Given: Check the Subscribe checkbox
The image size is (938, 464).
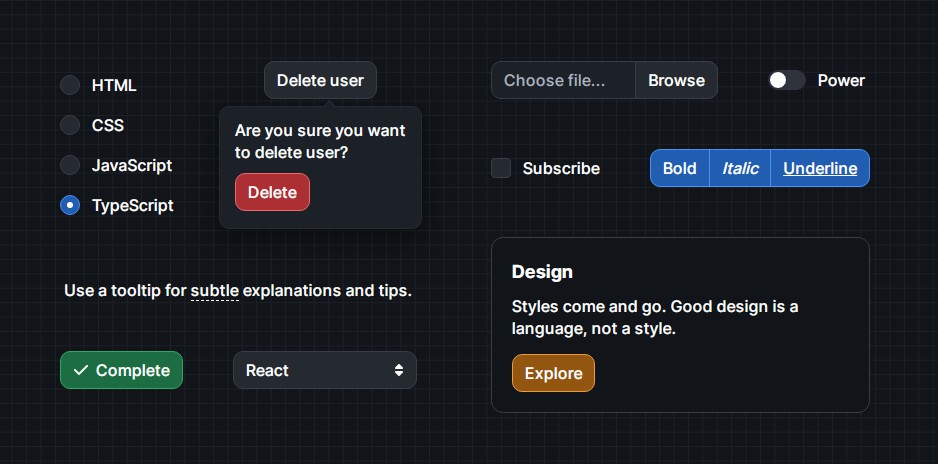Looking at the screenshot, I should (x=501, y=168).
